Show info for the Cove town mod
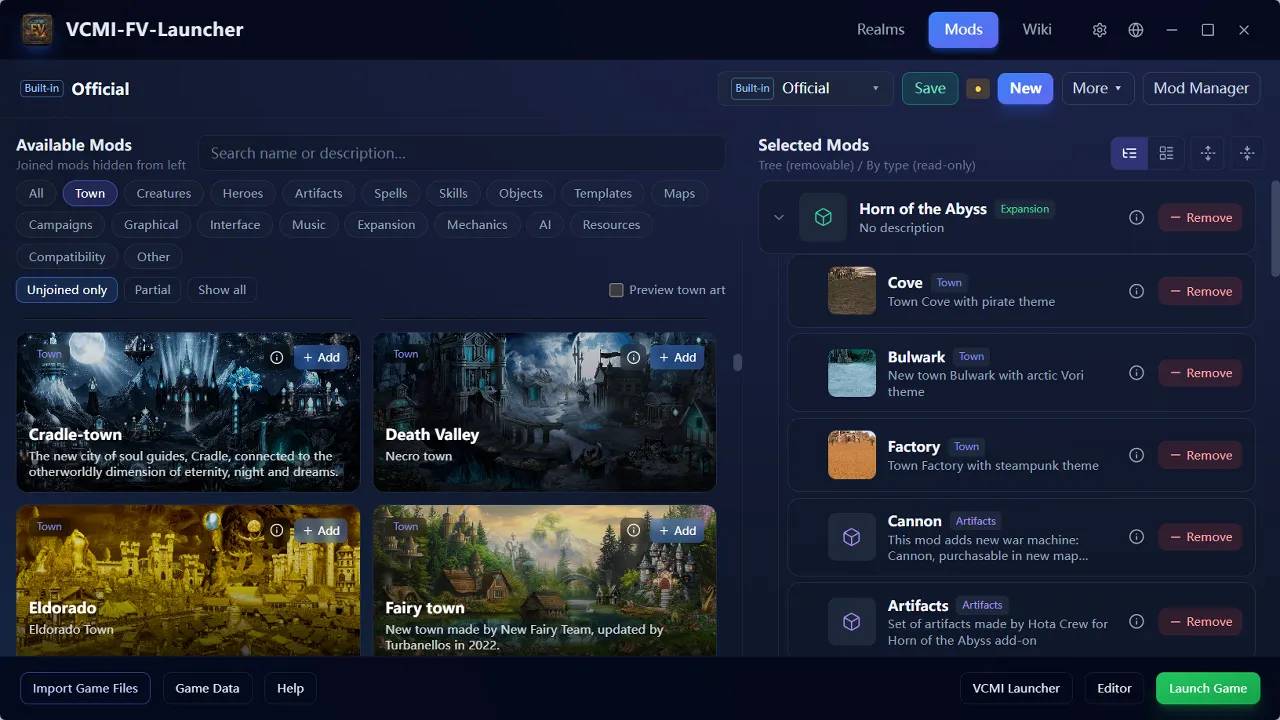The width and height of the screenshot is (1280, 720). 1136,291
